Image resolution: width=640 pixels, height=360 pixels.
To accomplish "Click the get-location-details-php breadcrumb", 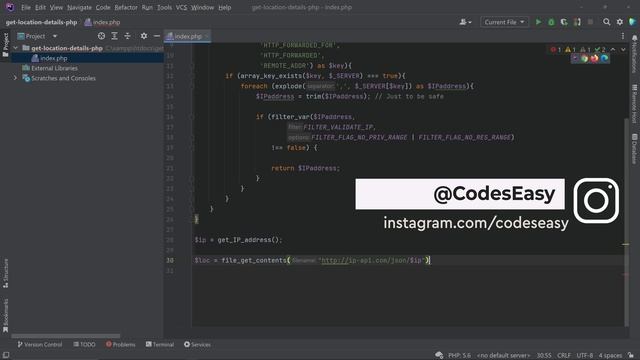I will [41, 22].
